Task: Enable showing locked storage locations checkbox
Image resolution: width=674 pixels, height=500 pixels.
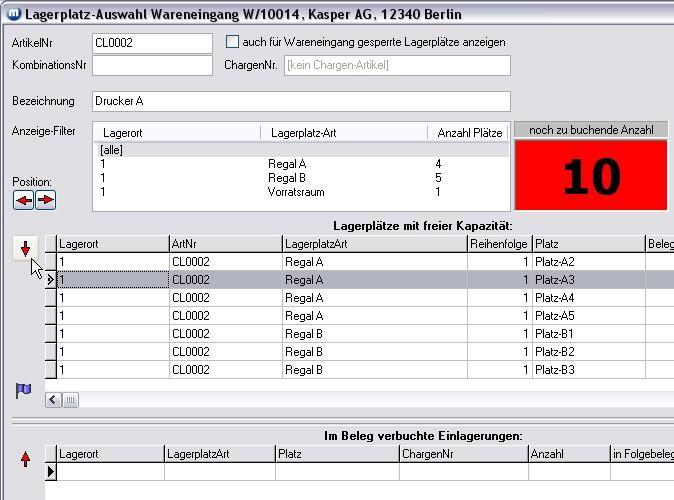Action: (233, 42)
